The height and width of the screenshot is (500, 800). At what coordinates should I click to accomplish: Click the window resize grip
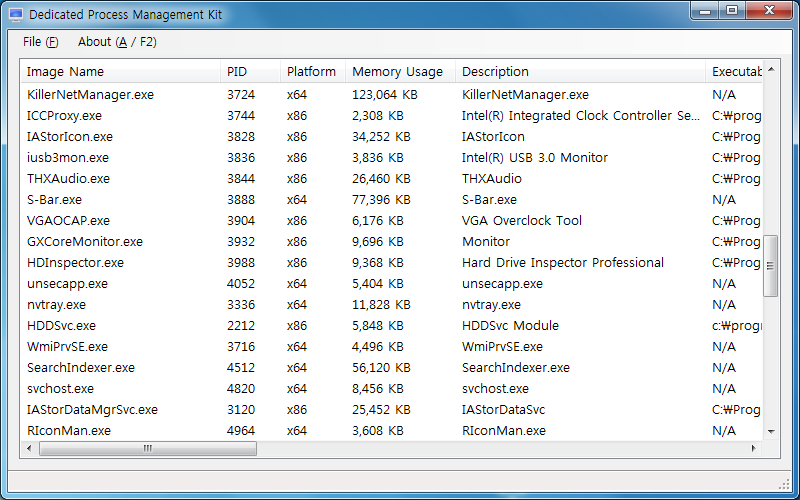(785, 484)
